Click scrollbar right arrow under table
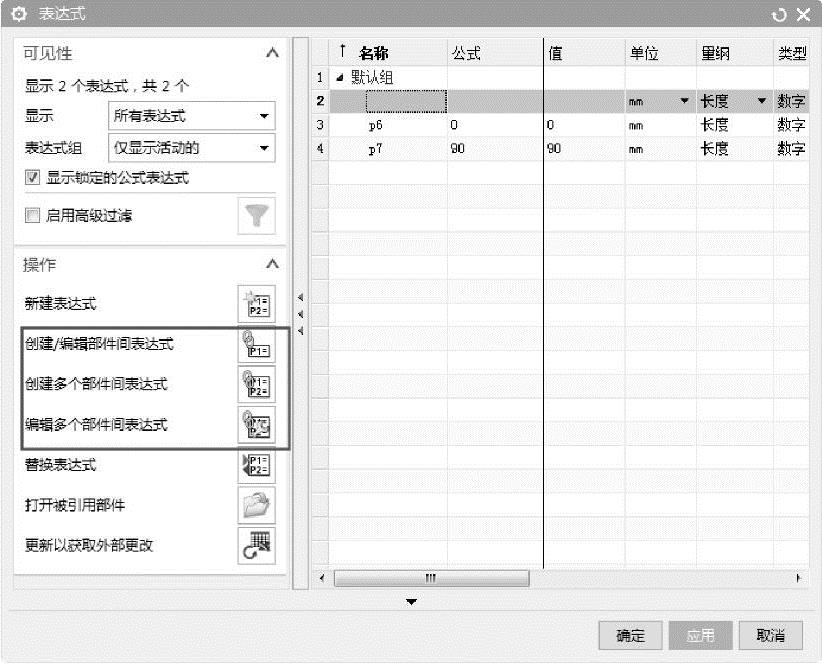The image size is (822, 666). (798, 578)
